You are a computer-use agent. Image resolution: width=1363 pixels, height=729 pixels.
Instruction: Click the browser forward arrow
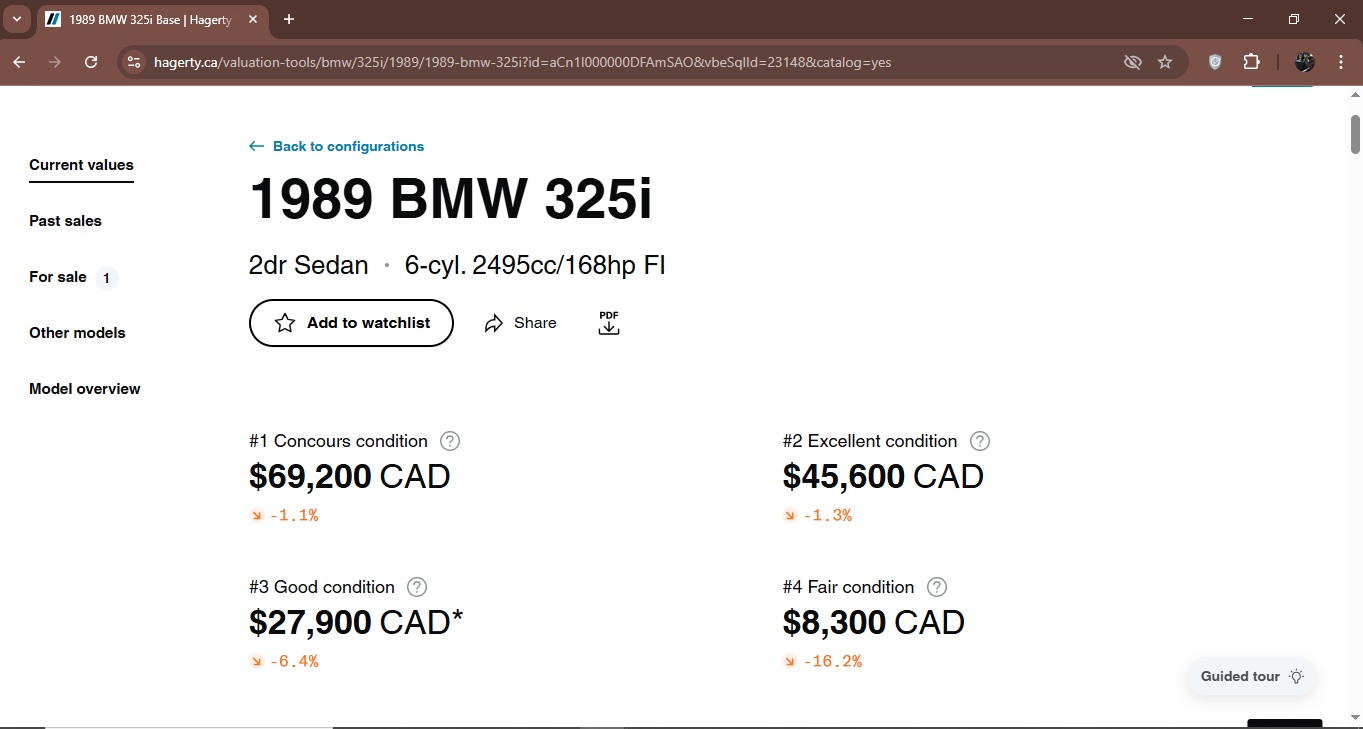click(55, 62)
